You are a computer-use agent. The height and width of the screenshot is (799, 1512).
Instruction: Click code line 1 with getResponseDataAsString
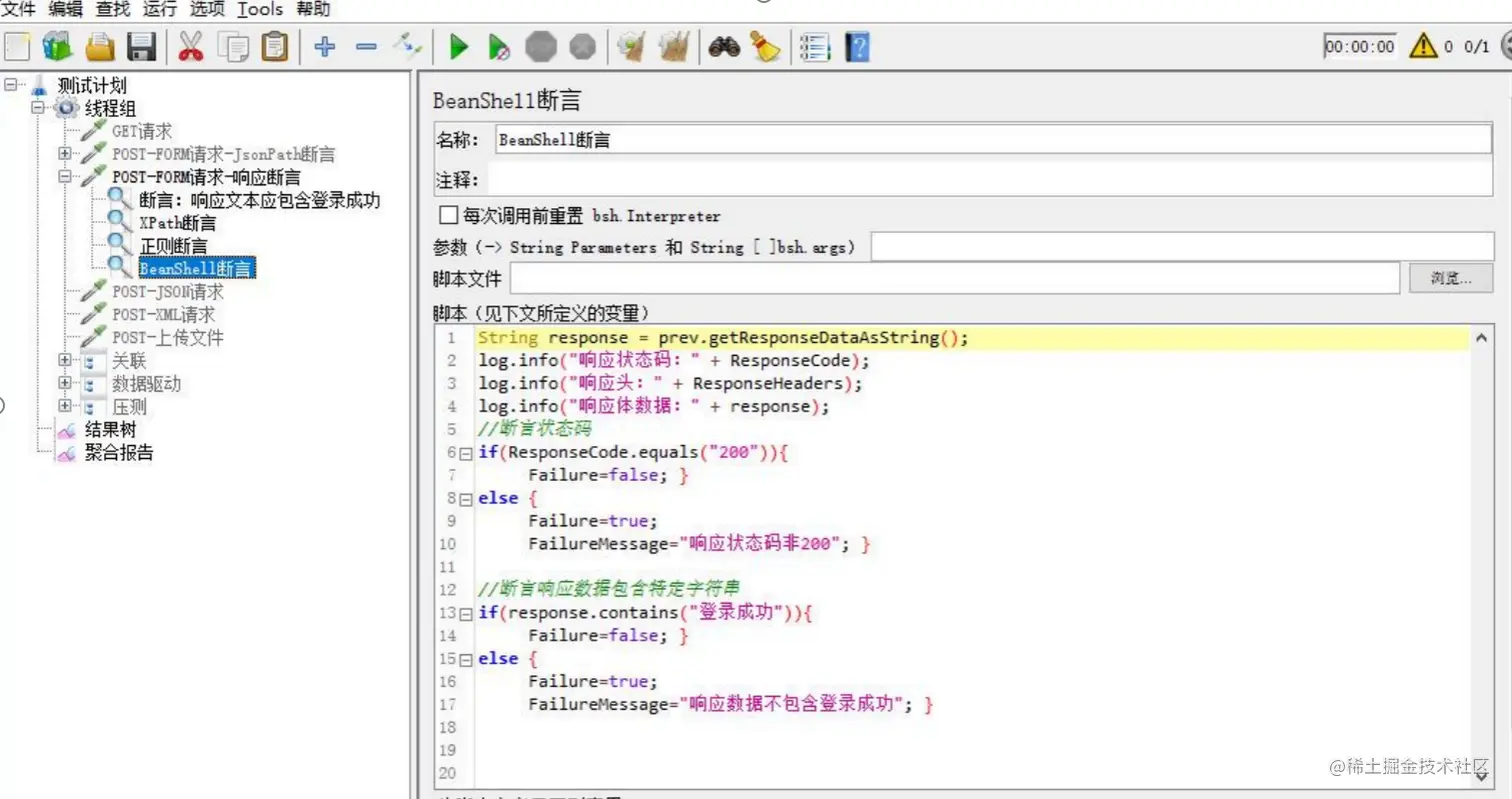(724, 338)
